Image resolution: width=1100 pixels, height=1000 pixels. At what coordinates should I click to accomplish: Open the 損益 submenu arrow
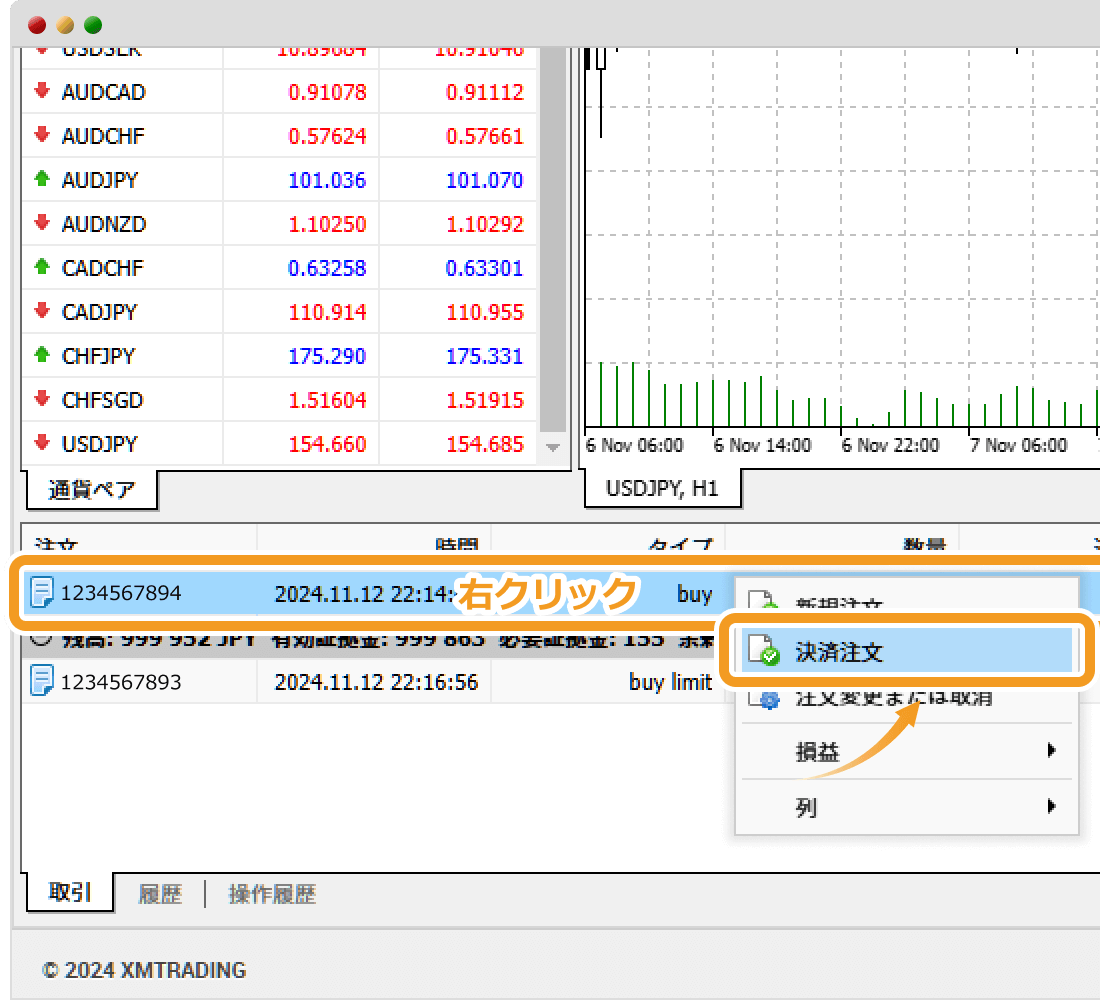(x=1052, y=750)
